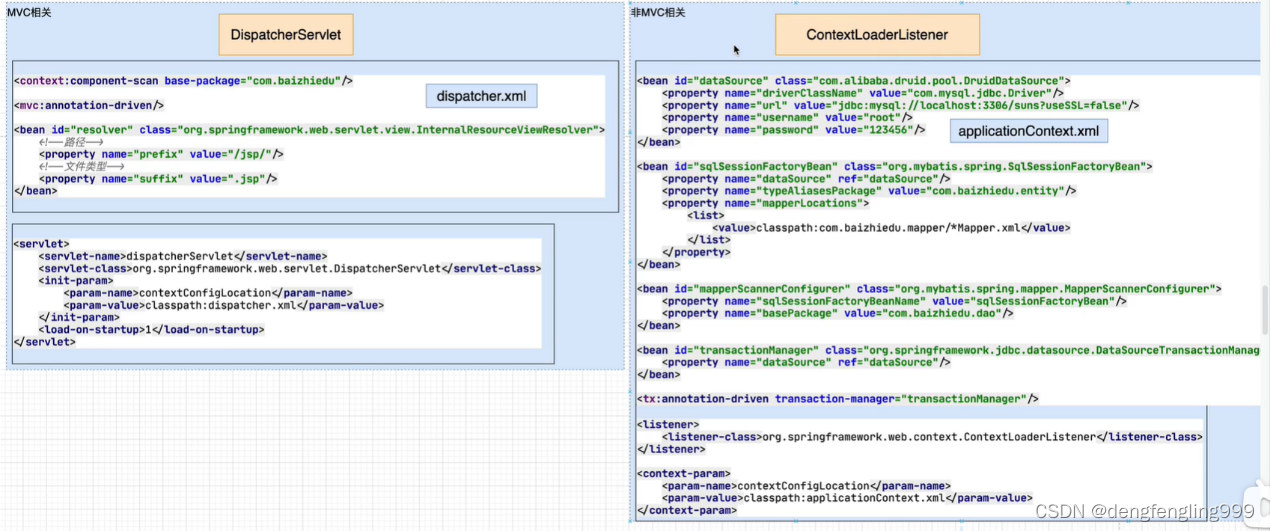Image resolution: width=1270 pixels, height=531 pixels.
Task: Click the bean id="mapperScannerConfigurer" line
Action: click(930, 289)
